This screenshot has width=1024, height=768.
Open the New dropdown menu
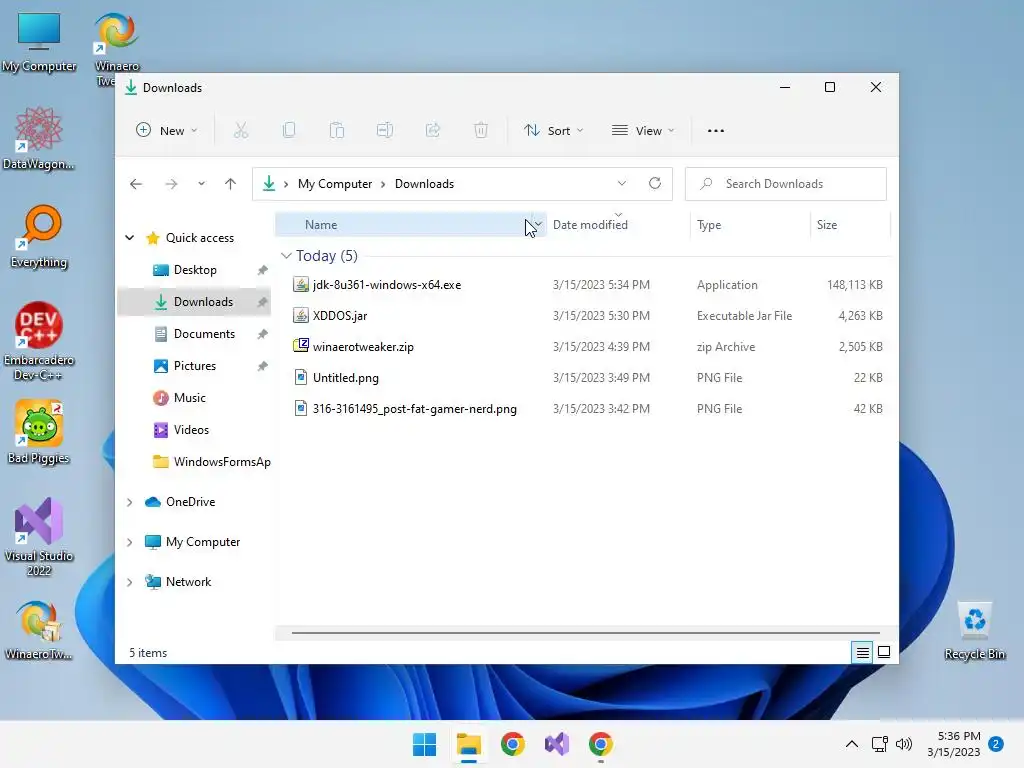(167, 131)
